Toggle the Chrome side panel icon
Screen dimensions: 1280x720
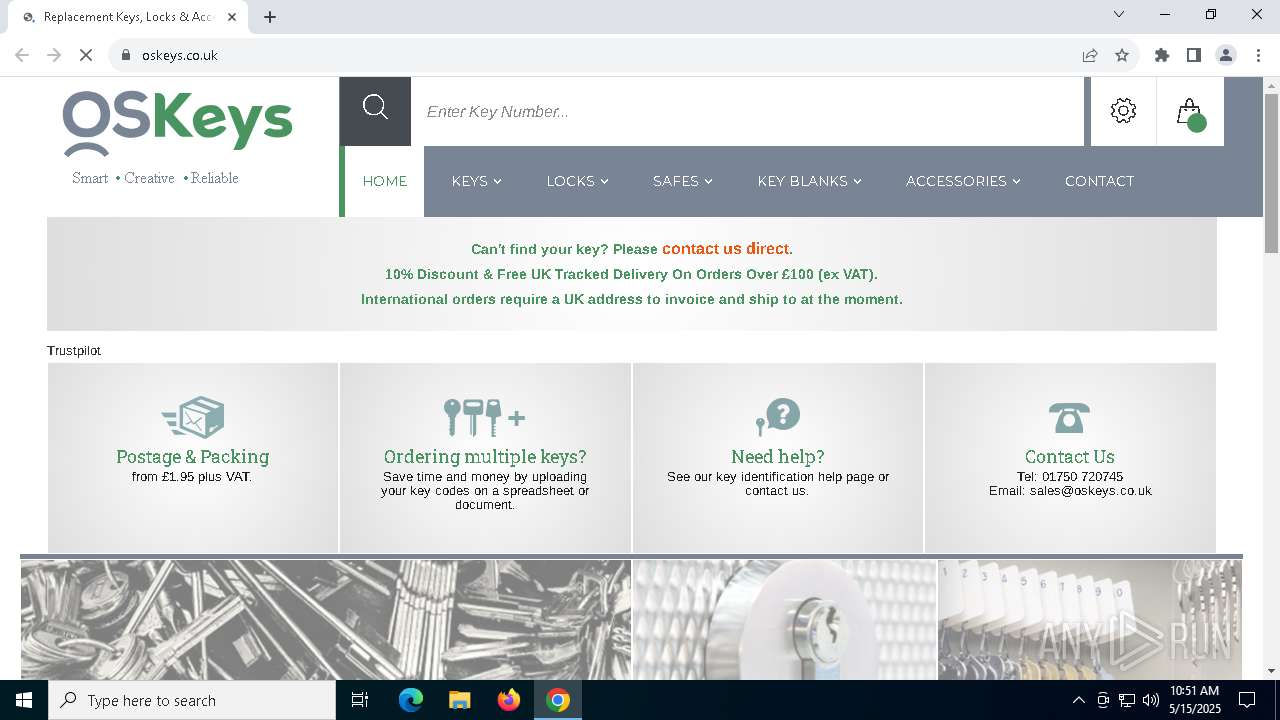1194,55
